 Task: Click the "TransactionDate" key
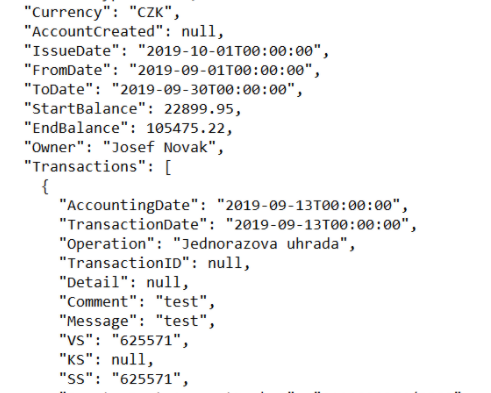click(x=133, y=225)
